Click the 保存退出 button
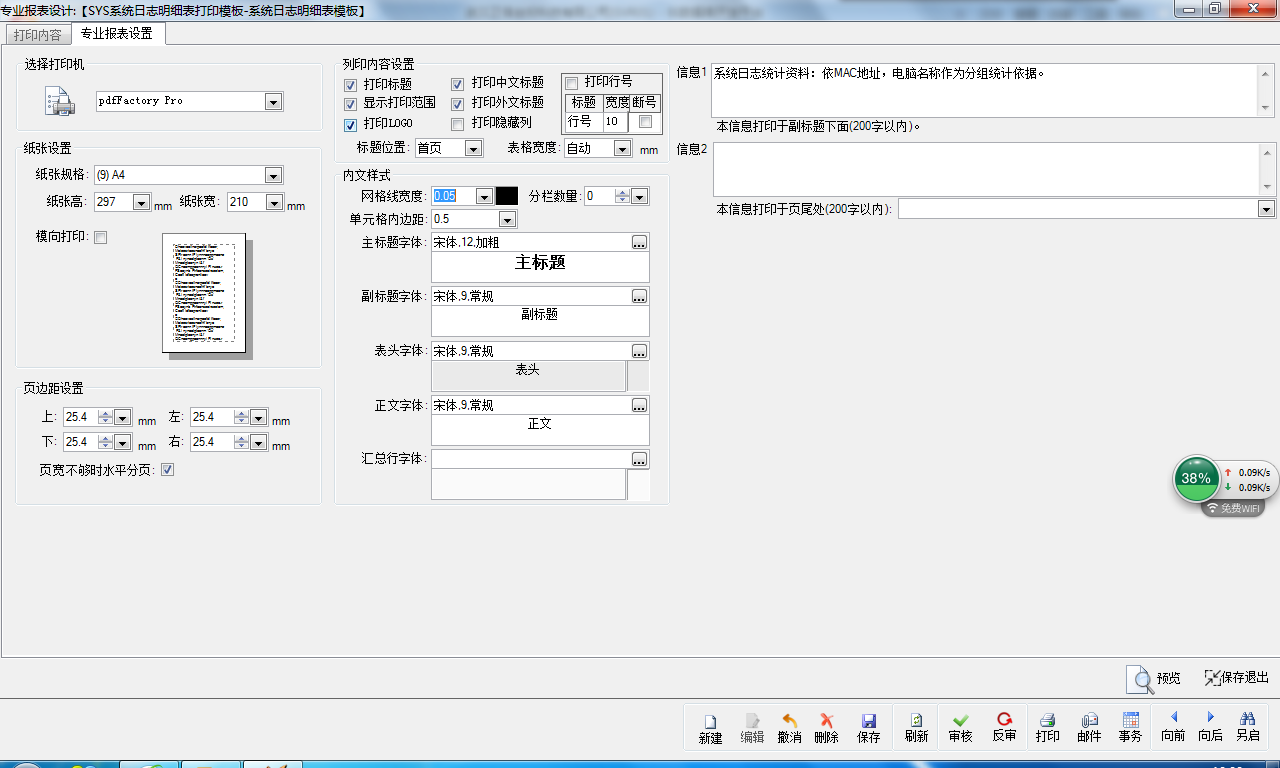 (x=1236, y=678)
